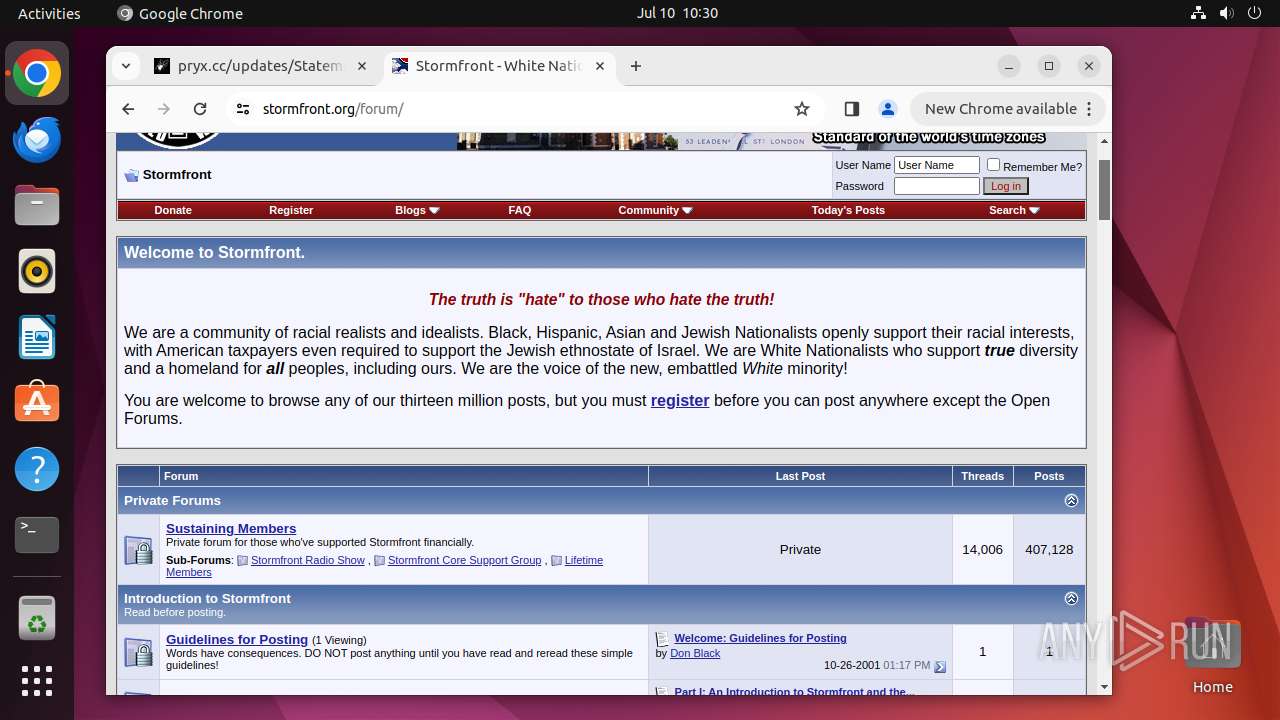Open Today's Posts
1280x720 pixels.
click(x=848, y=210)
